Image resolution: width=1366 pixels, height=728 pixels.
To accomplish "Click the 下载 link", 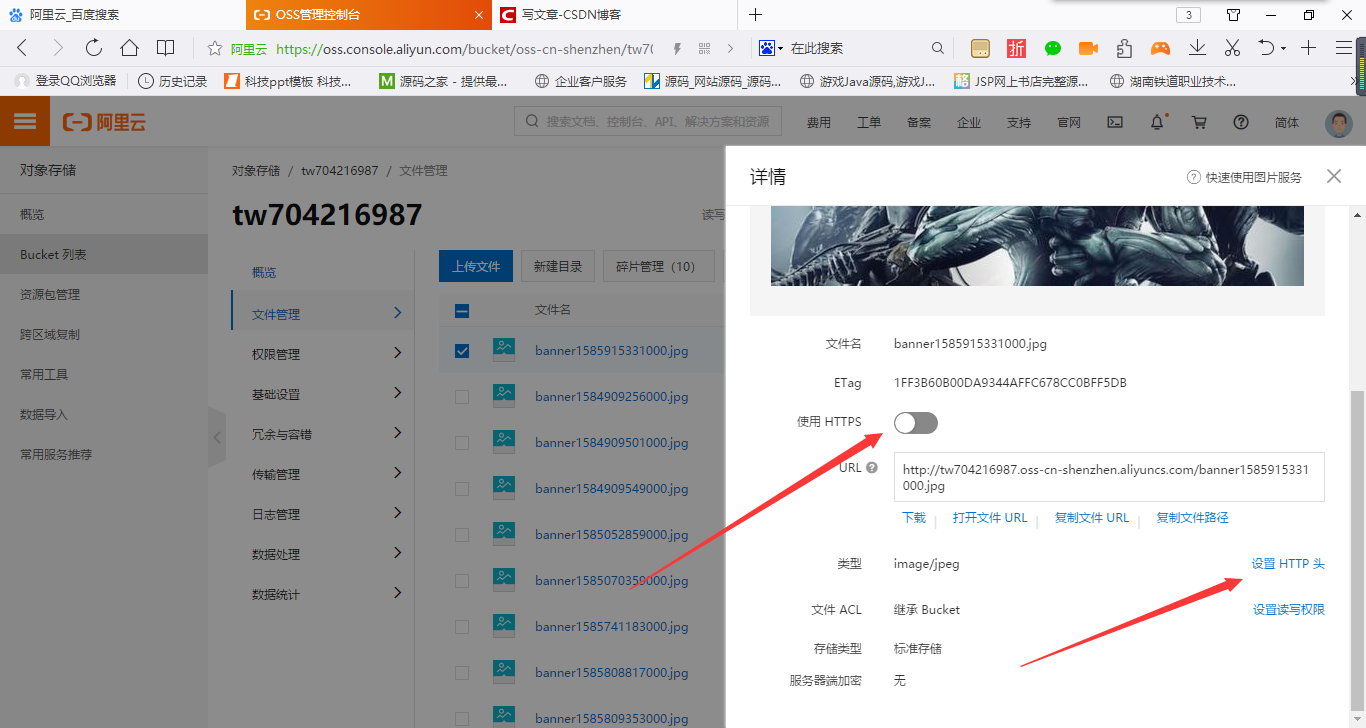I will (x=914, y=518).
